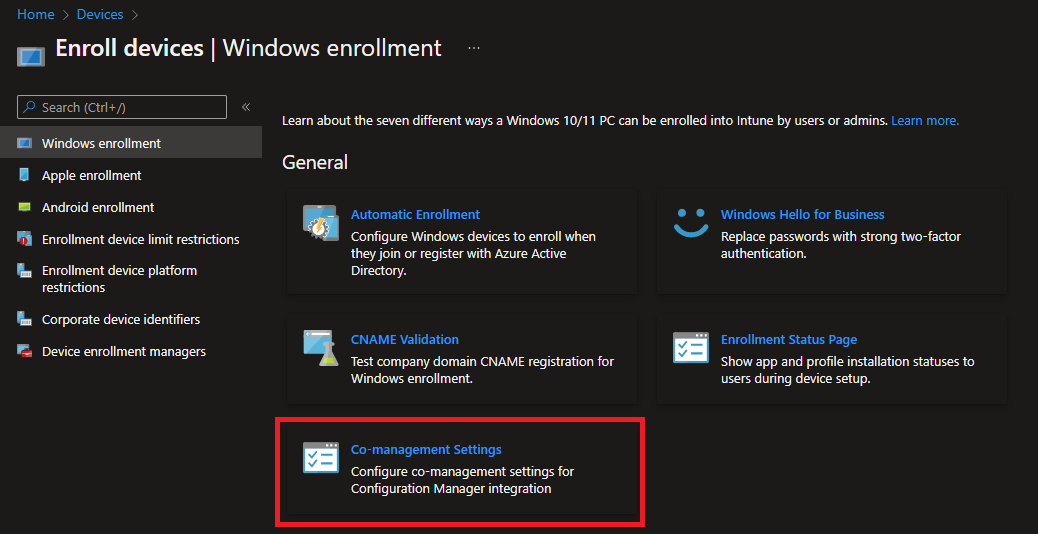Click the Android enrollment sidebar icon
Image resolution: width=1038 pixels, height=534 pixels.
click(24, 207)
